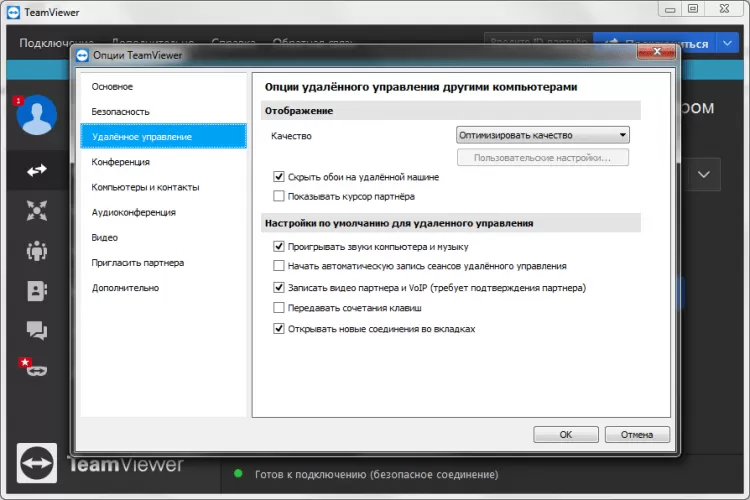
Task: Open the Meeting people icon in sidebar
Action: [x=37, y=250]
